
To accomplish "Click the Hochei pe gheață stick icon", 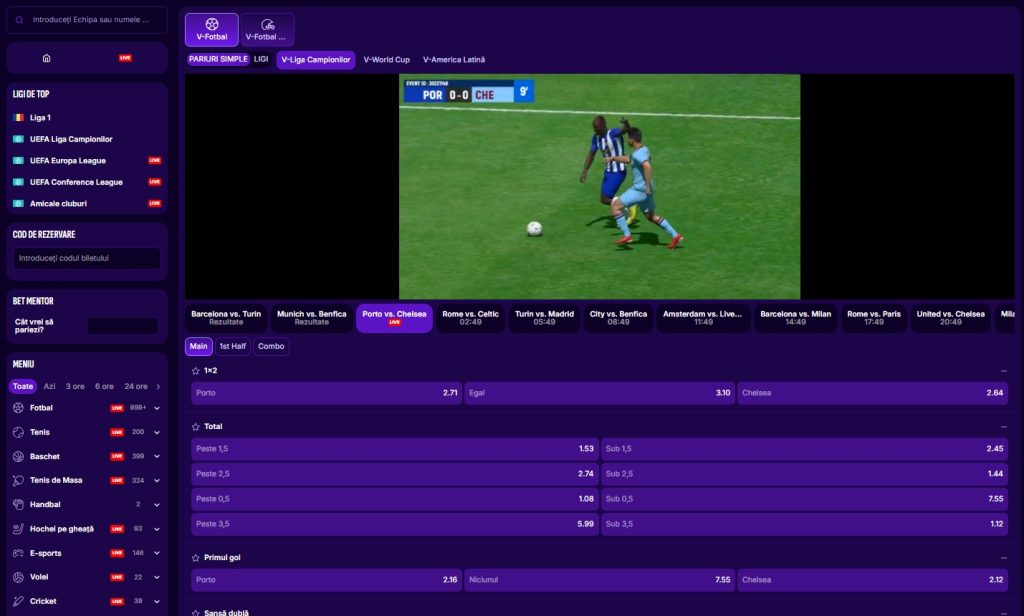I will coord(18,528).
